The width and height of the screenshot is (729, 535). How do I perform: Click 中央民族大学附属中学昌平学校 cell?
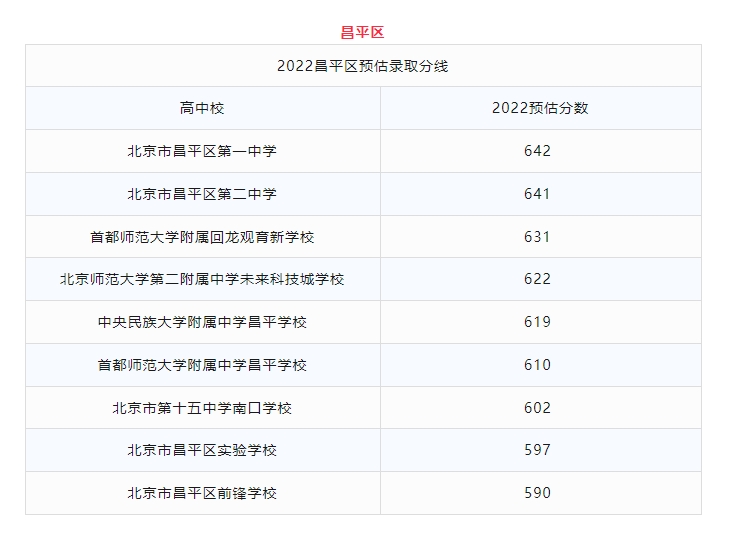202,322
